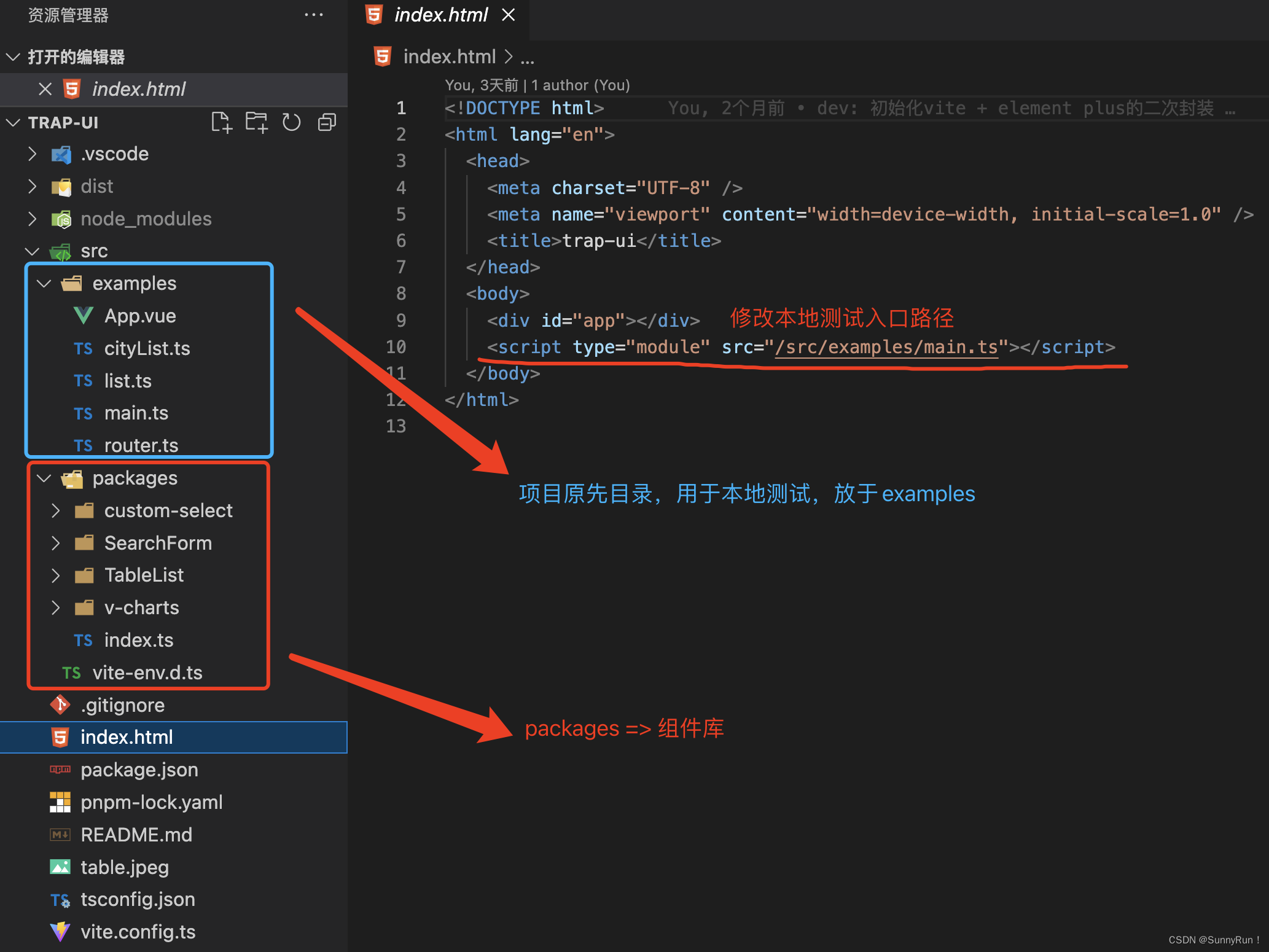Open .gitignore file
The image size is (1269, 952).
pyautogui.click(x=123, y=705)
